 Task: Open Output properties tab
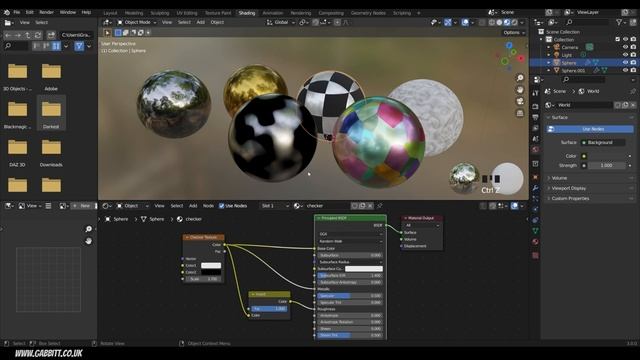point(536,118)
